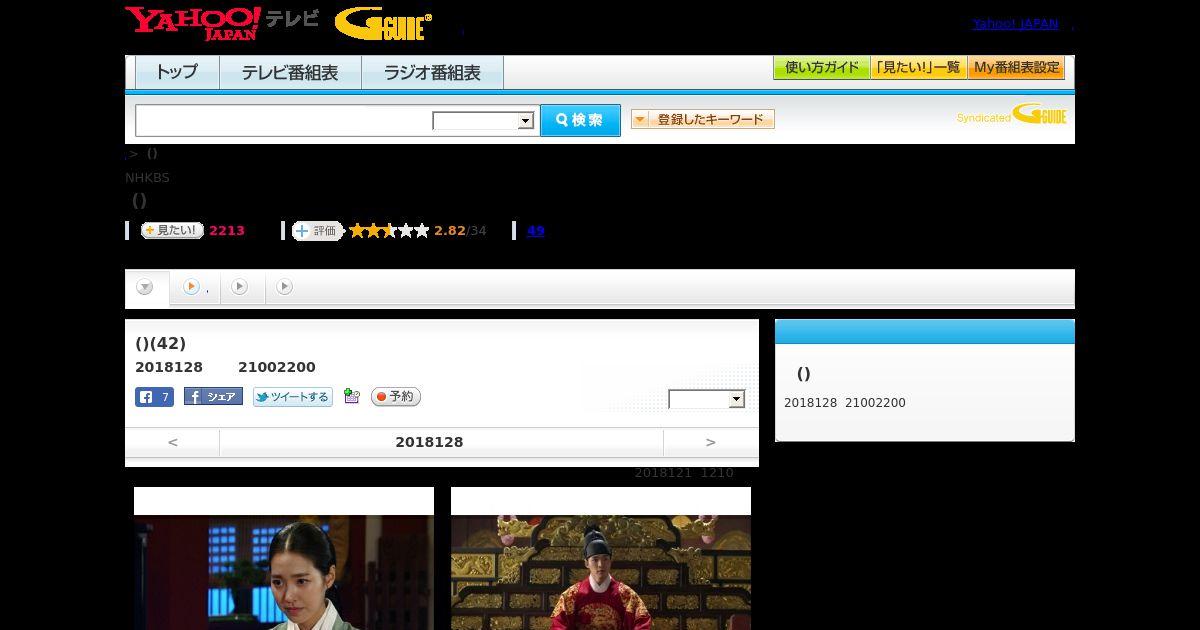The width and height of the screenshot is (1200, 630).
Task: Click the 予約 recording reservation button
Action: click(x=396, y=397)
